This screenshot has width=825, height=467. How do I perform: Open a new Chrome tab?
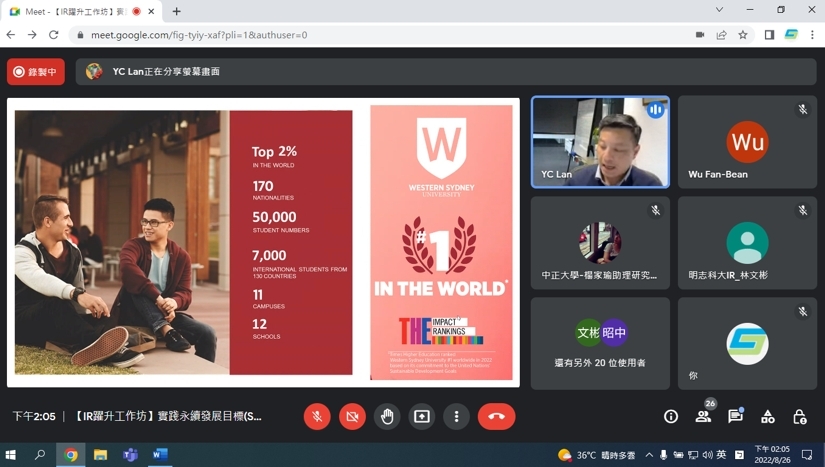pyautogui.click(x=176, y=11)
